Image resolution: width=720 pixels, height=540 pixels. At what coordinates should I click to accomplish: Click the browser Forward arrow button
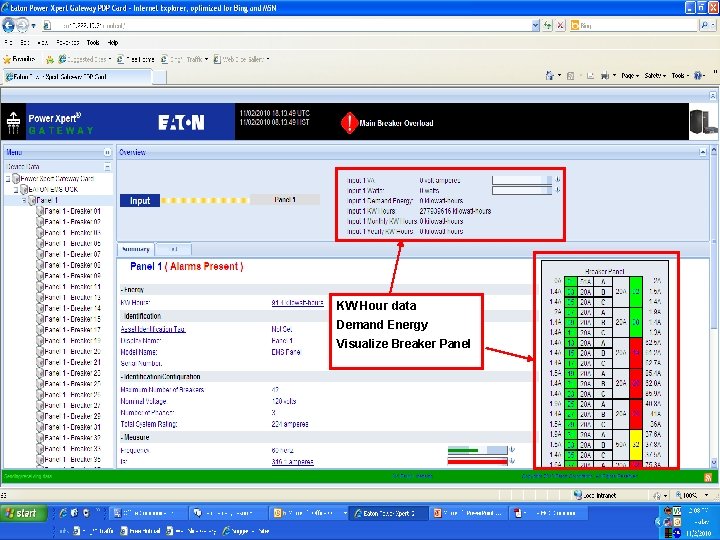pyautogui.click(x=22, y=26)
